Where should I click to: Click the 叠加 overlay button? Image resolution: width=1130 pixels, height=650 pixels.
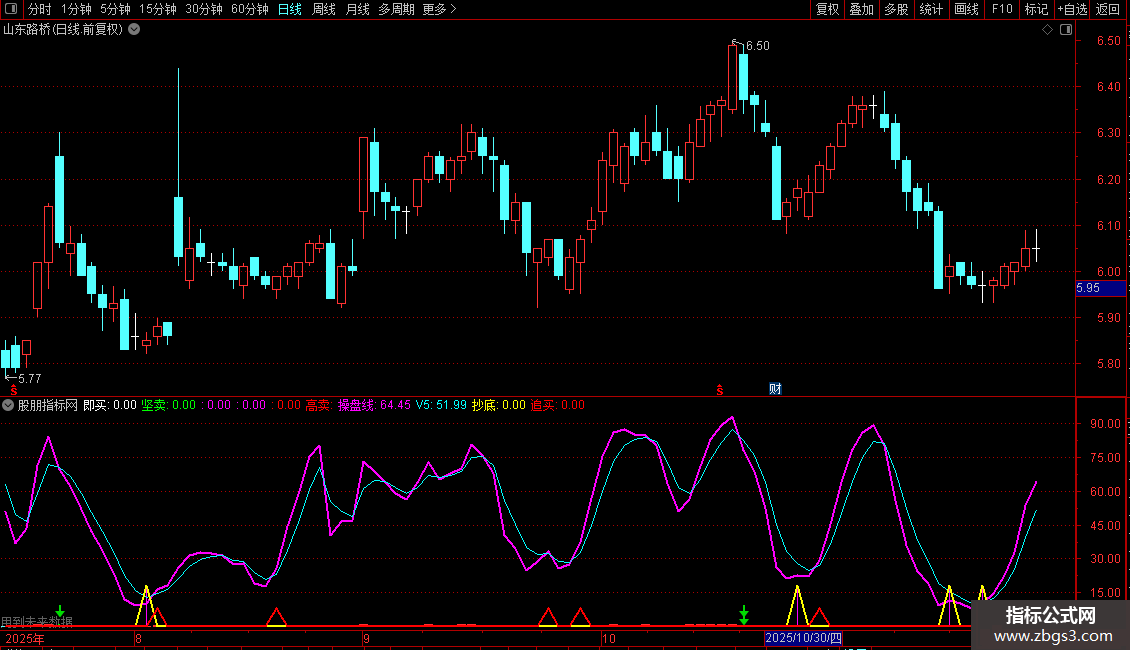click(862, 9)
